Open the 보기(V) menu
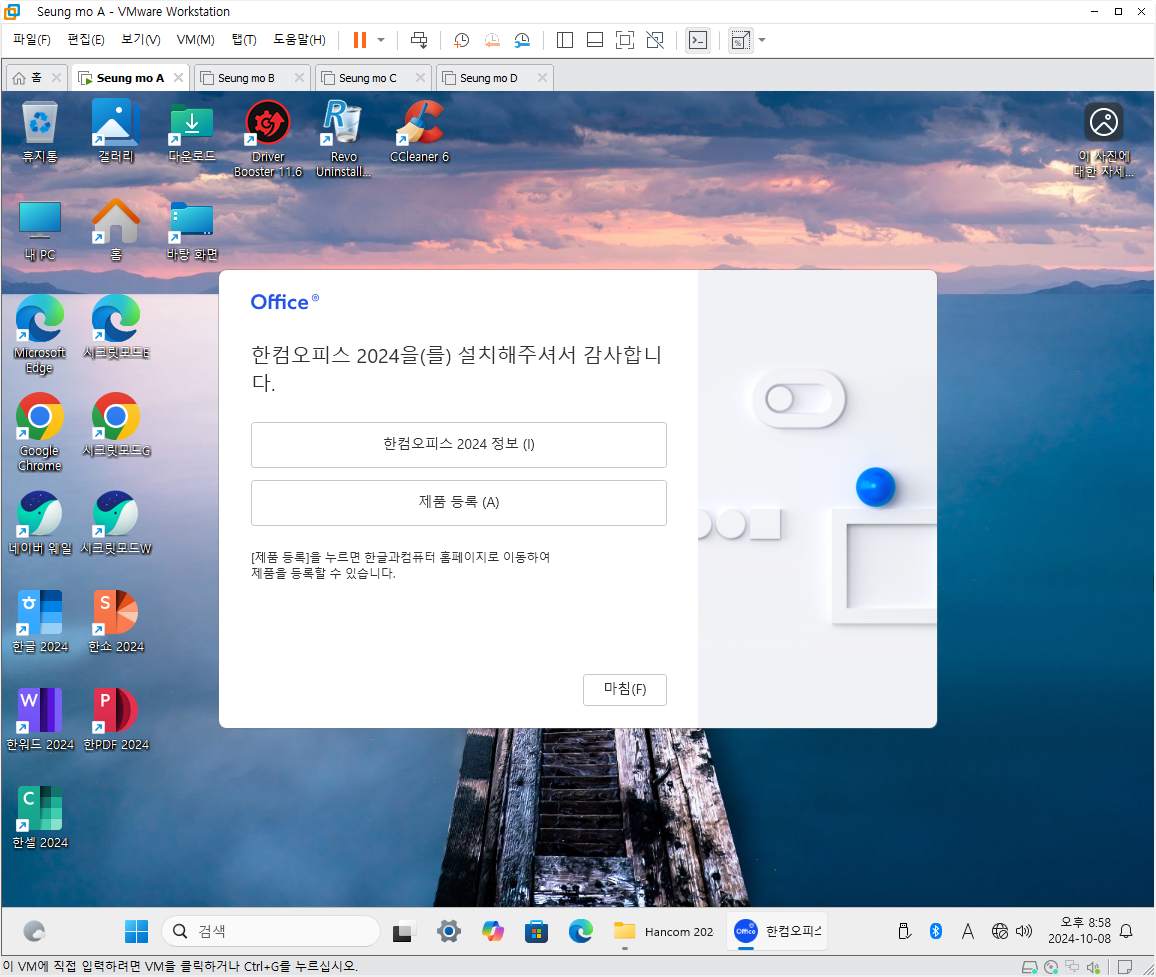The height and width of the screenshot is (977, 1156). coord(141,40)
